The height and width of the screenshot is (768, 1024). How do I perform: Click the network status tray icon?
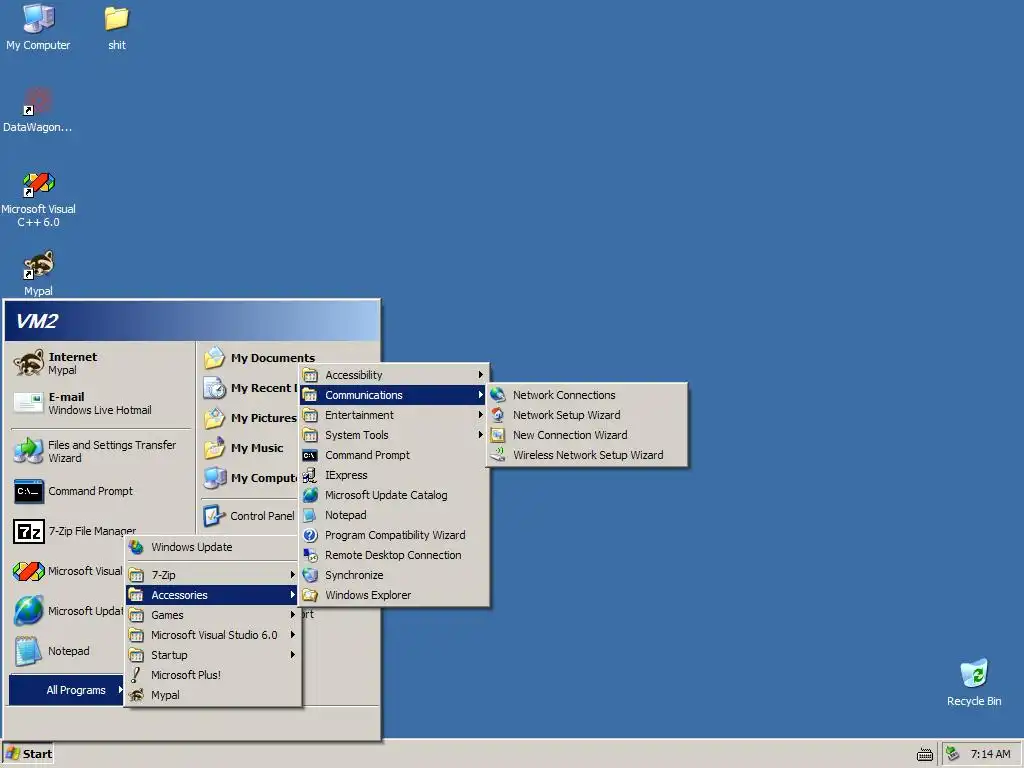coord(953,754)
